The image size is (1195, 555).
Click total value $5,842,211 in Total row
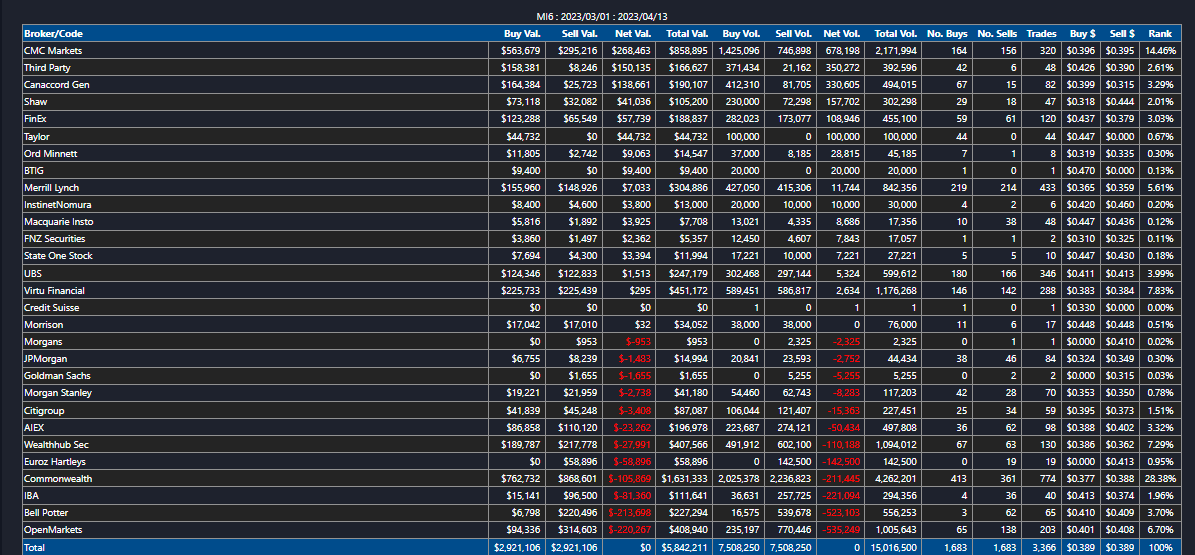click(684, 547)
